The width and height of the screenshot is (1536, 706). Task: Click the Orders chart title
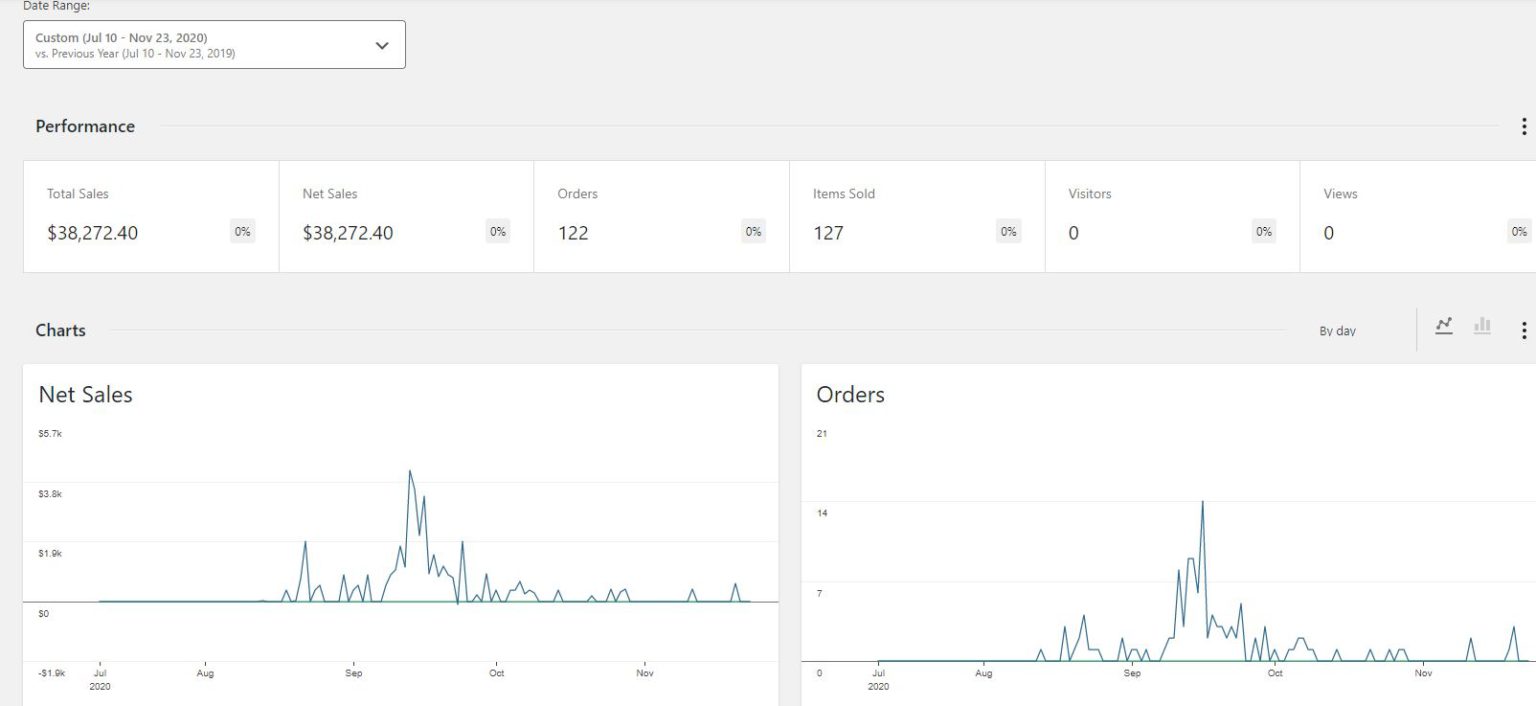pyautogui.click(x=850, y=395)
